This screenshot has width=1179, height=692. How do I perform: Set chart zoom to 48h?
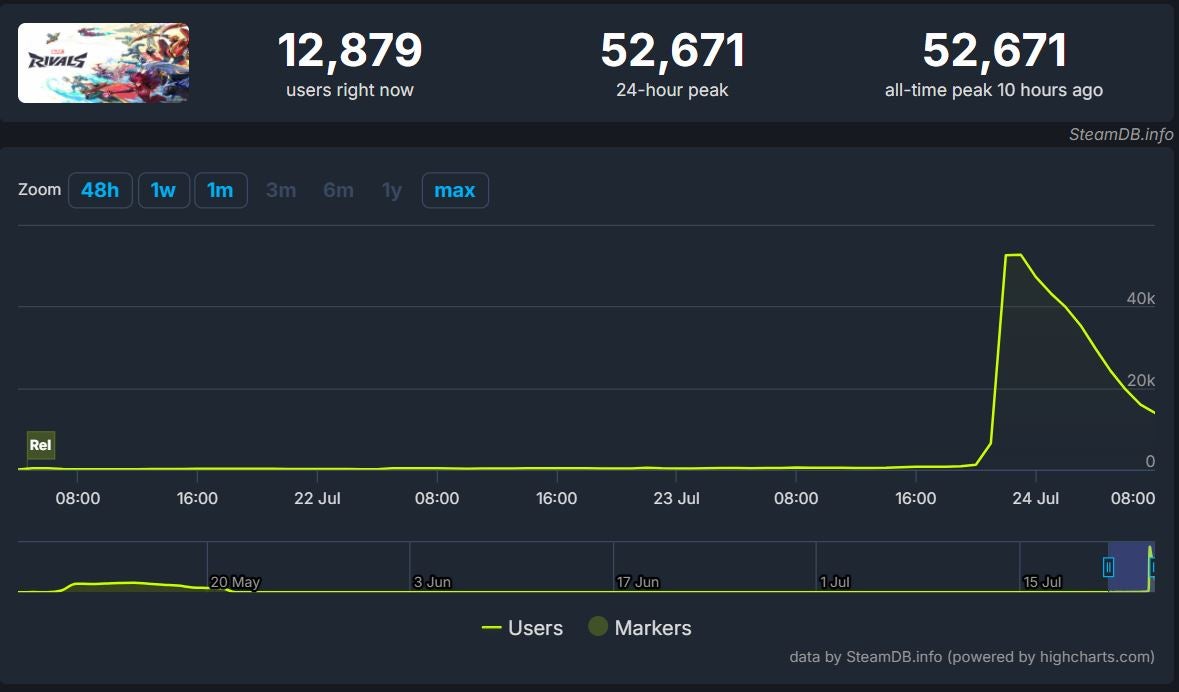click(x=100, y=190)
